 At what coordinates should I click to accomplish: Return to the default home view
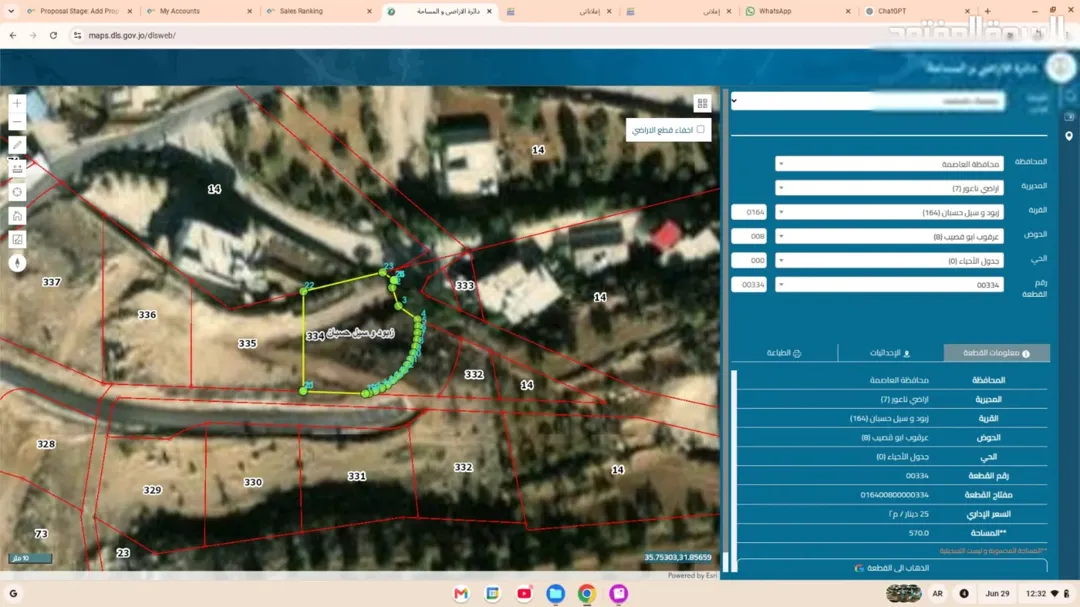(x=17, y=216)
